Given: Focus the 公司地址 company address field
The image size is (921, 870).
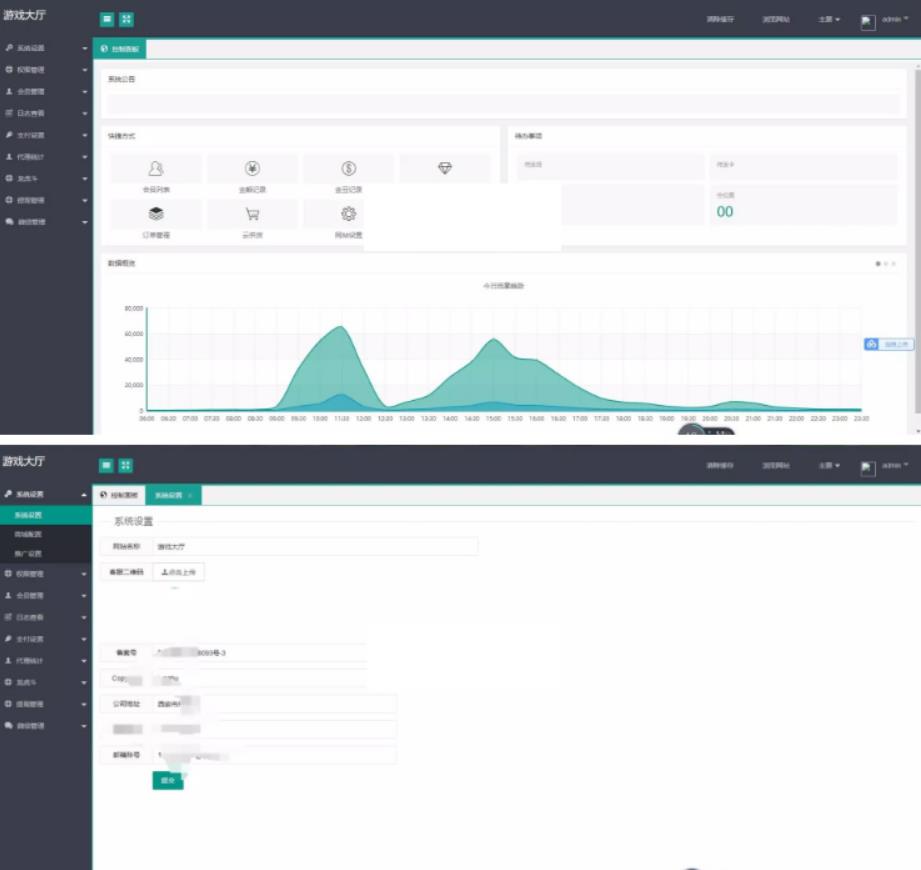Looking at the screenshot, I should click(x=275, y=704).
